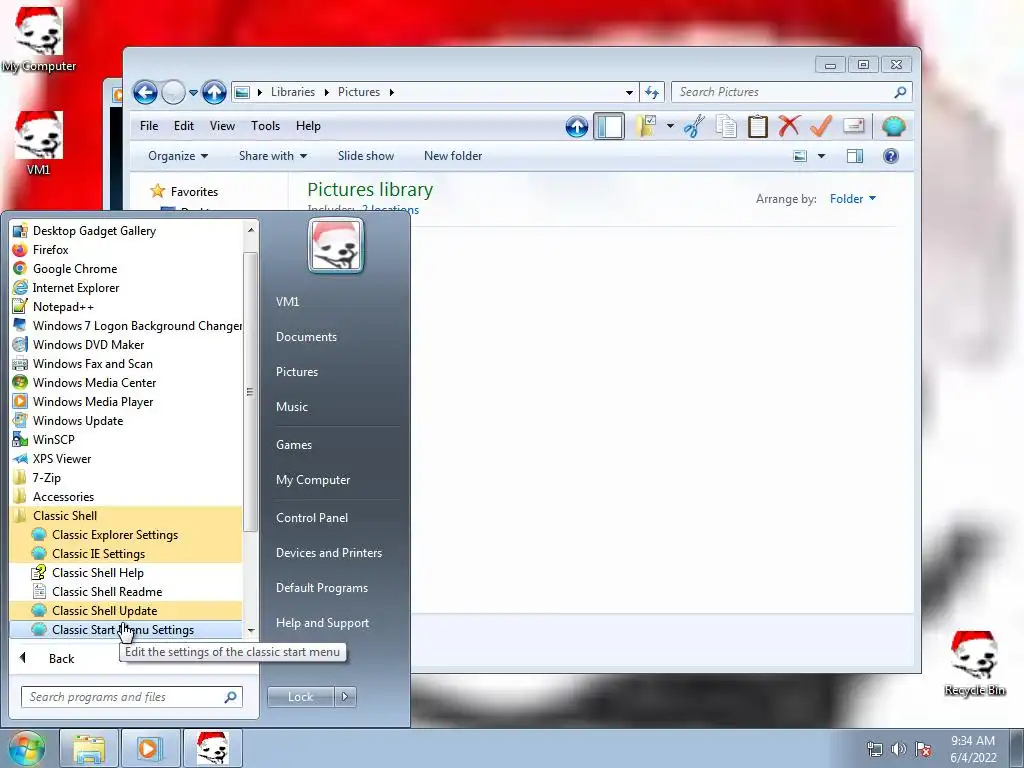Image resolution: width=1024 pixels, height=768 pixels.
Task: Open Control Panel from start menu
Action: click(x=312, y=518)
